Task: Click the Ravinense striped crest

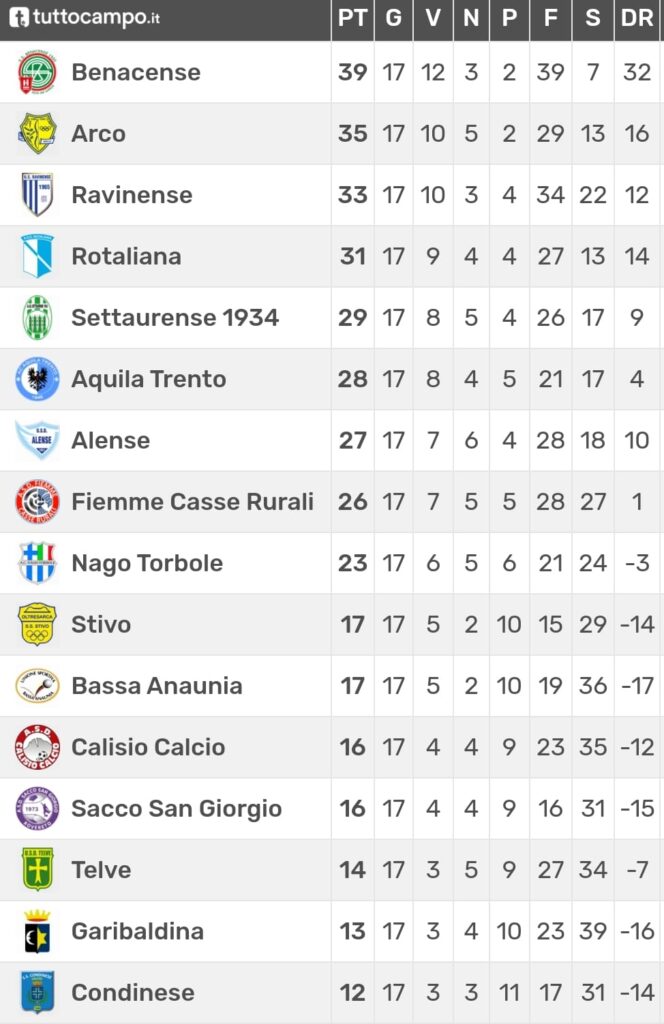Action: coord(37,195)
